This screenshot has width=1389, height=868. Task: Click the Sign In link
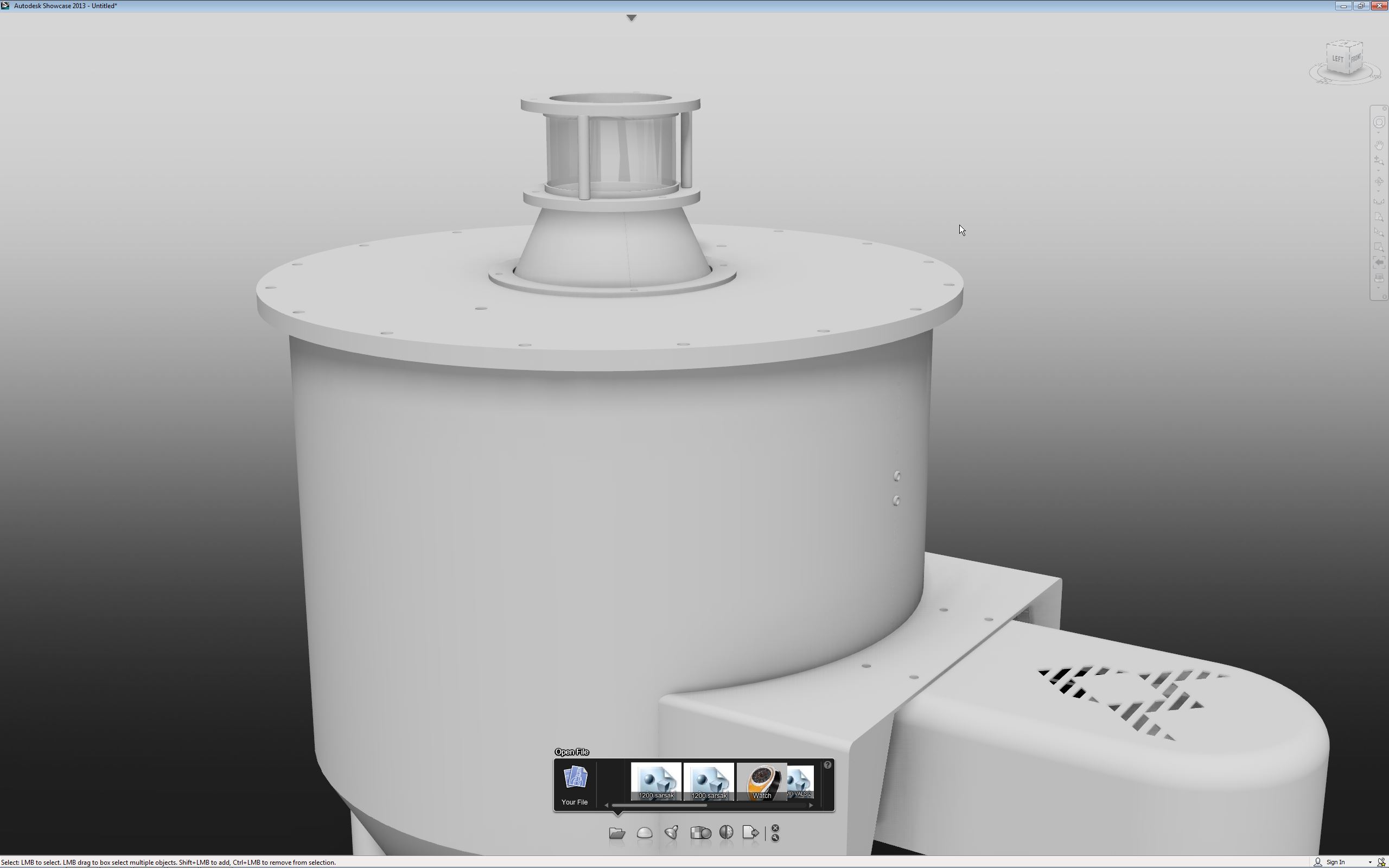(x=1335, y=862)
